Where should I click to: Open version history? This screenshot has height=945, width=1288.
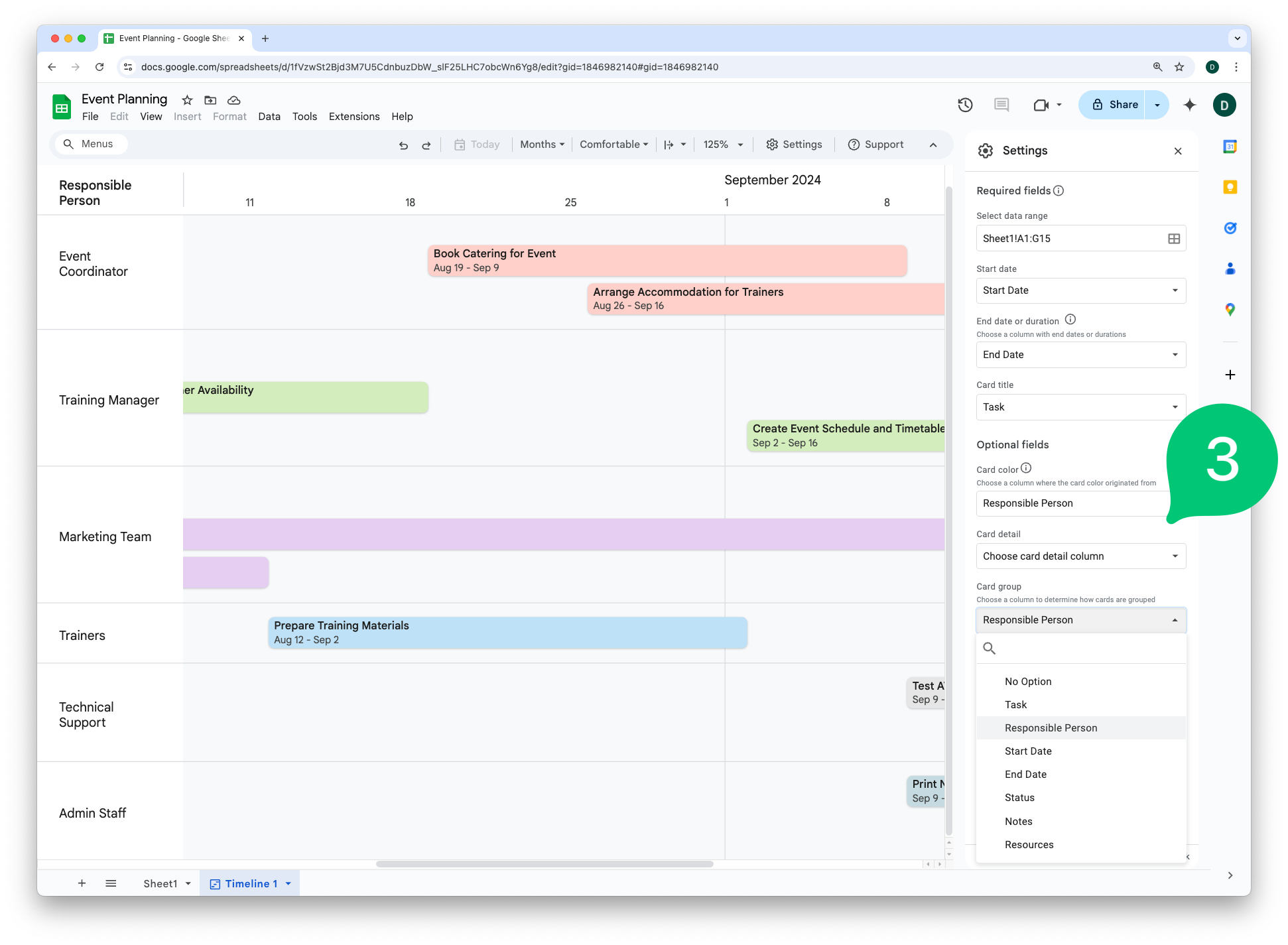coord(965,105)
